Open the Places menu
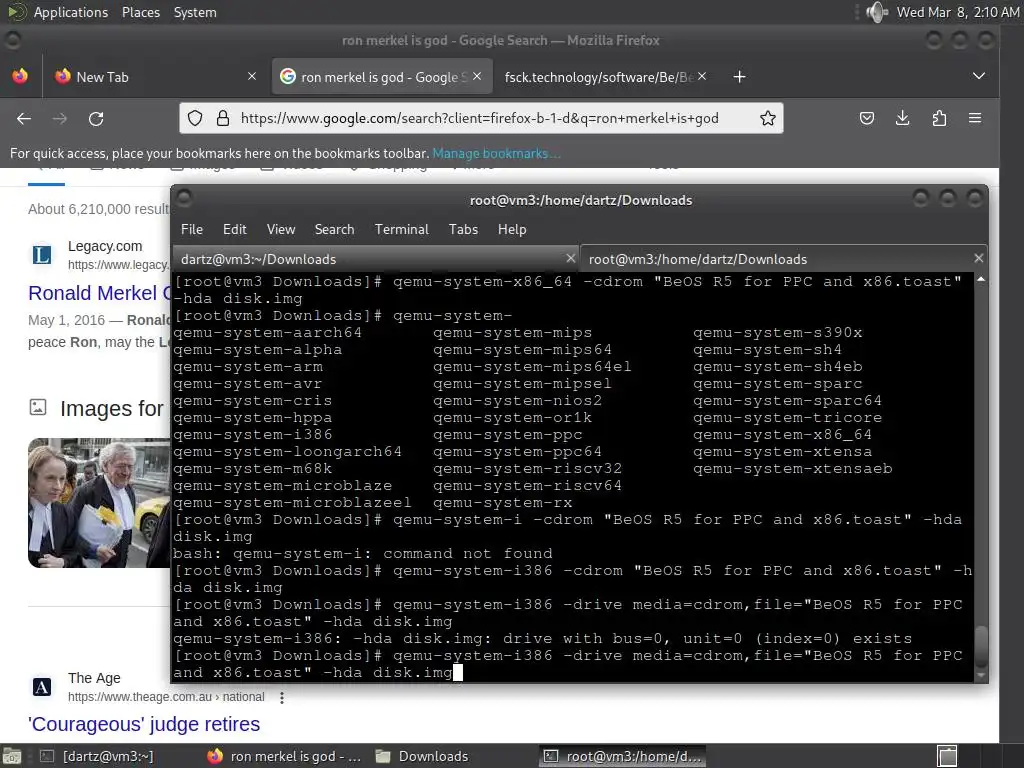 [140, 12]
